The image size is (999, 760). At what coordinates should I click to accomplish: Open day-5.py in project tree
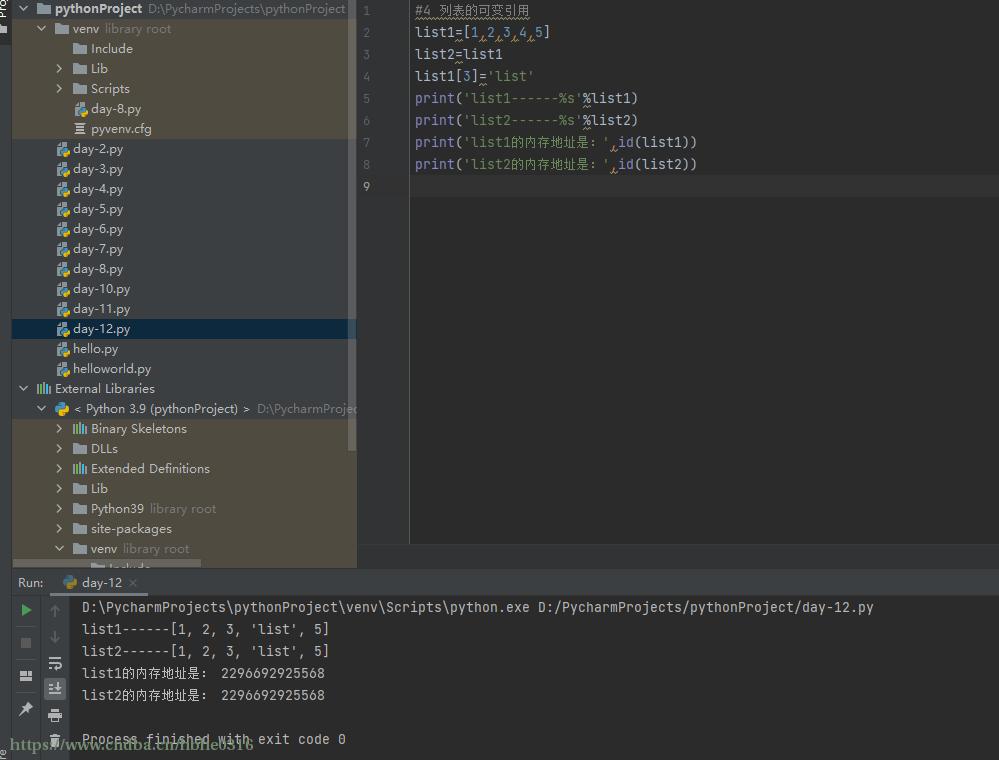coord(97,209)
